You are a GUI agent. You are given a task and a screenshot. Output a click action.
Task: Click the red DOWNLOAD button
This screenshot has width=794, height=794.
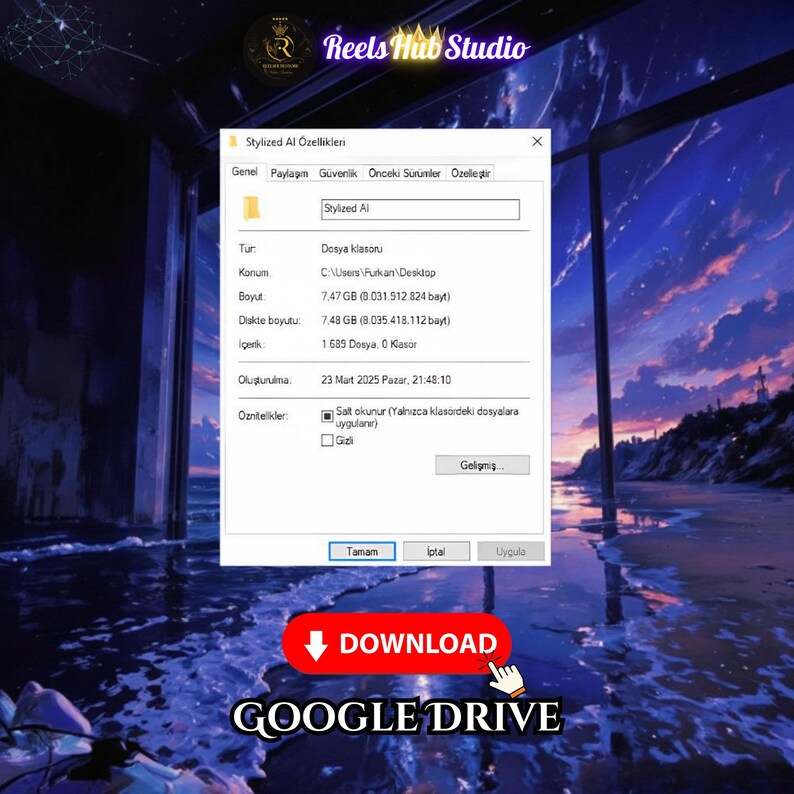(x=396, y=644)
